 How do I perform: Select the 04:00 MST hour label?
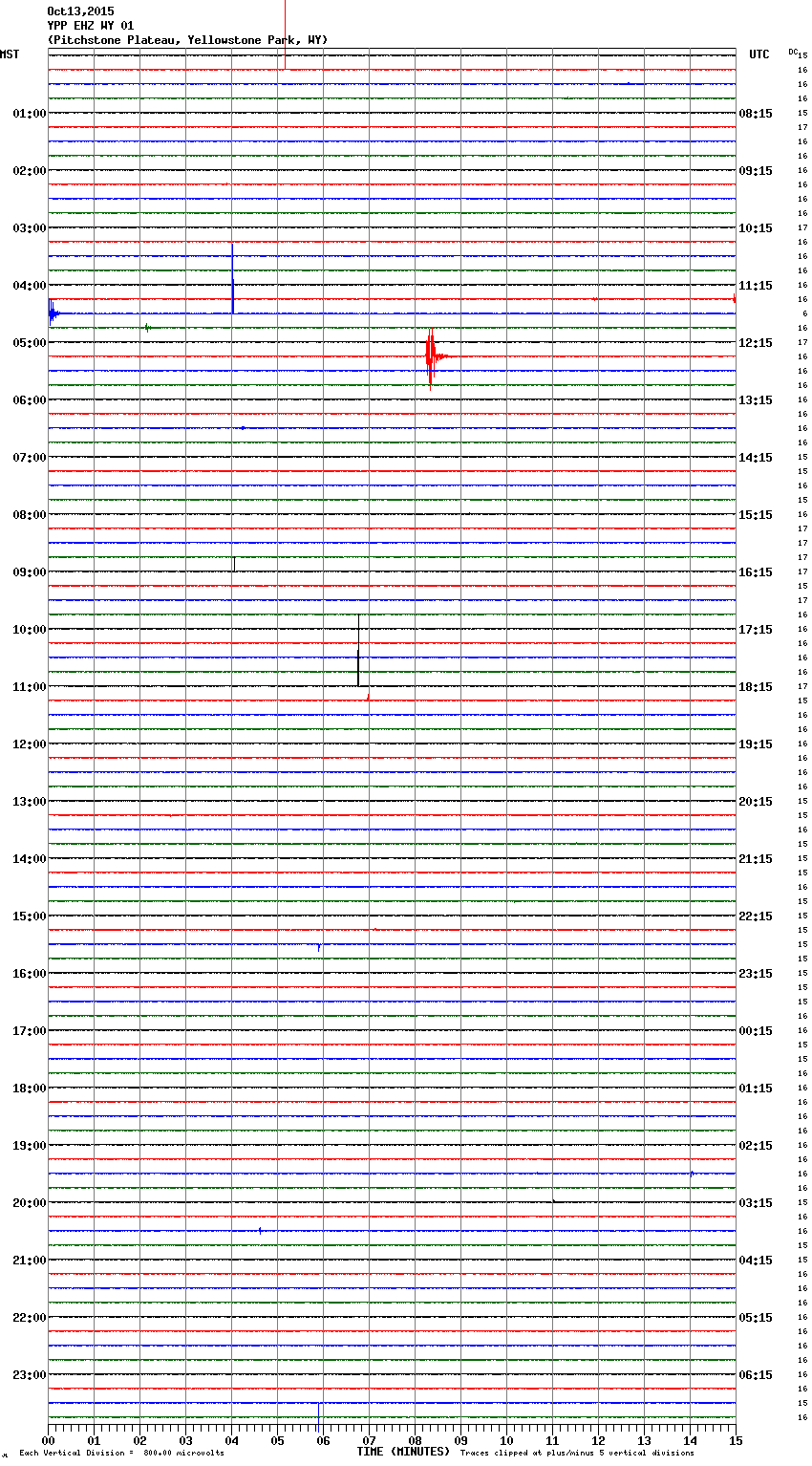pyautogui.click(x=30, y=286)
